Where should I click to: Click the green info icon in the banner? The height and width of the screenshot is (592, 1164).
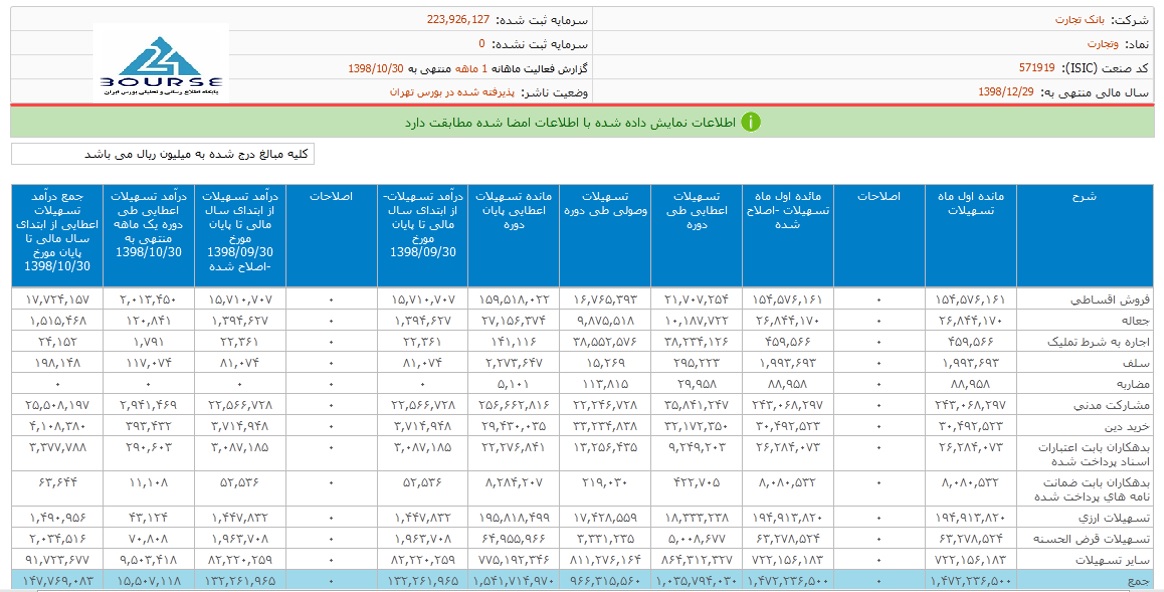751,122
